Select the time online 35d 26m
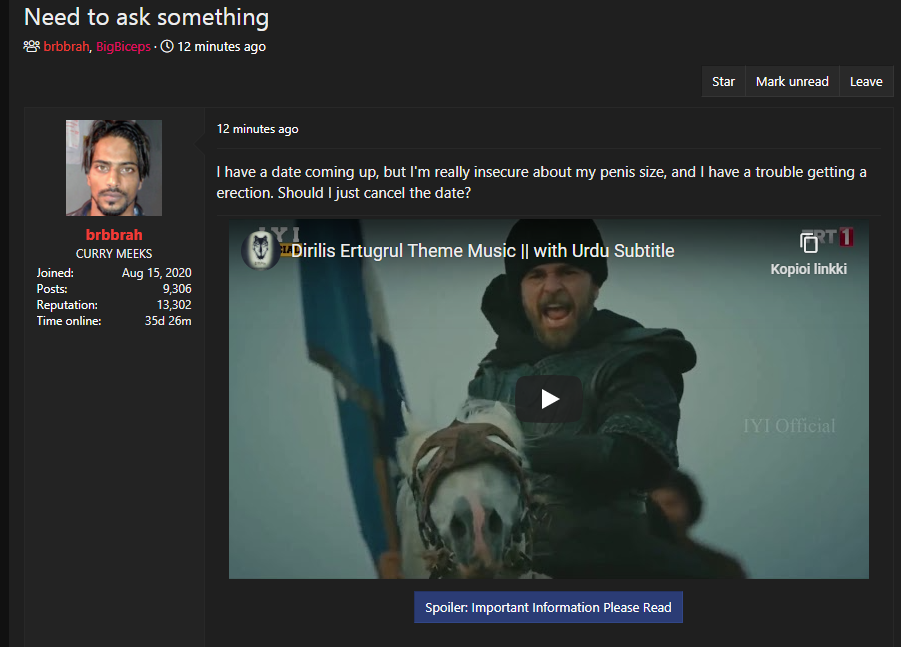This screenshot has height=647, width=901. (x=168, y=321)
